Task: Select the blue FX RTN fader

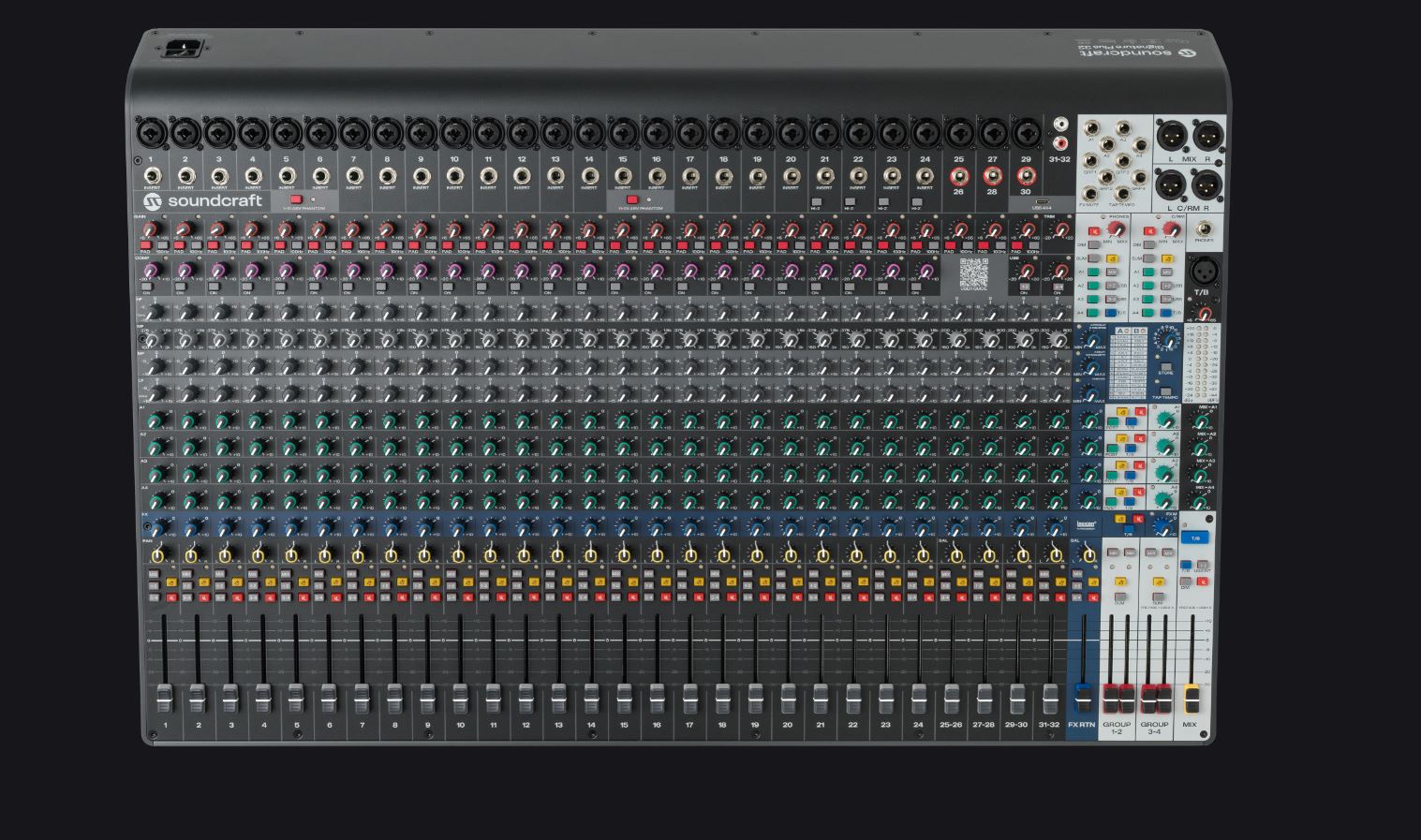Action: coord(1084,698)
